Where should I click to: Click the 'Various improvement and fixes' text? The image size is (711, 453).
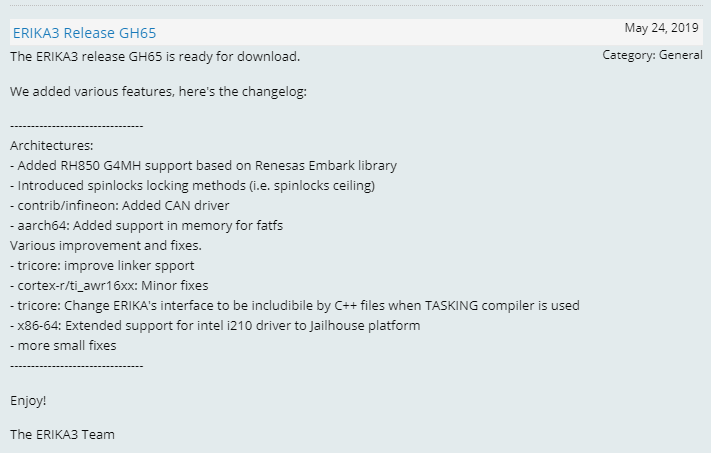coord(106,246)
